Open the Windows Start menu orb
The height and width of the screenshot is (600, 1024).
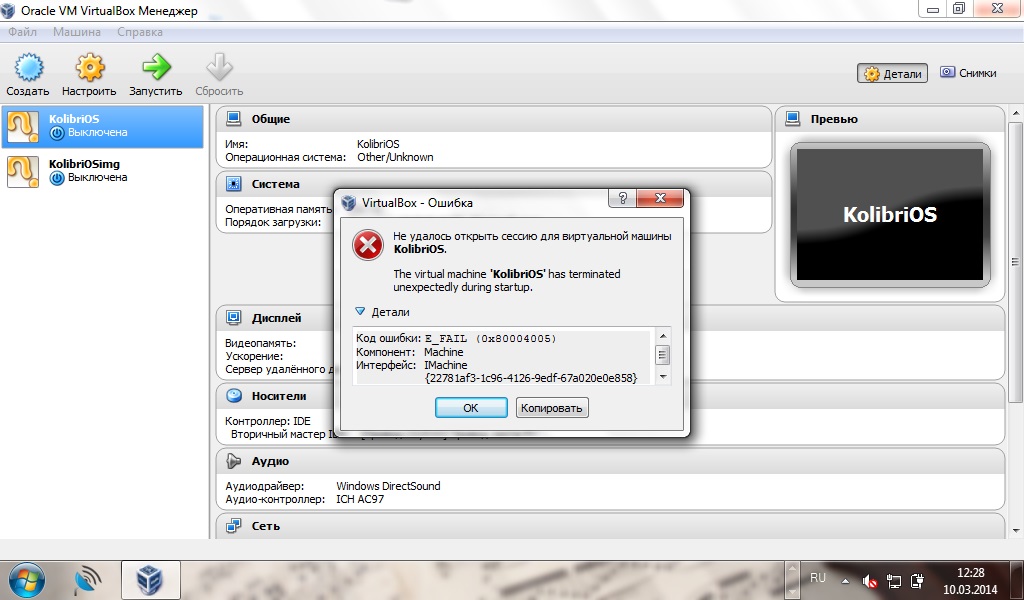27,579
